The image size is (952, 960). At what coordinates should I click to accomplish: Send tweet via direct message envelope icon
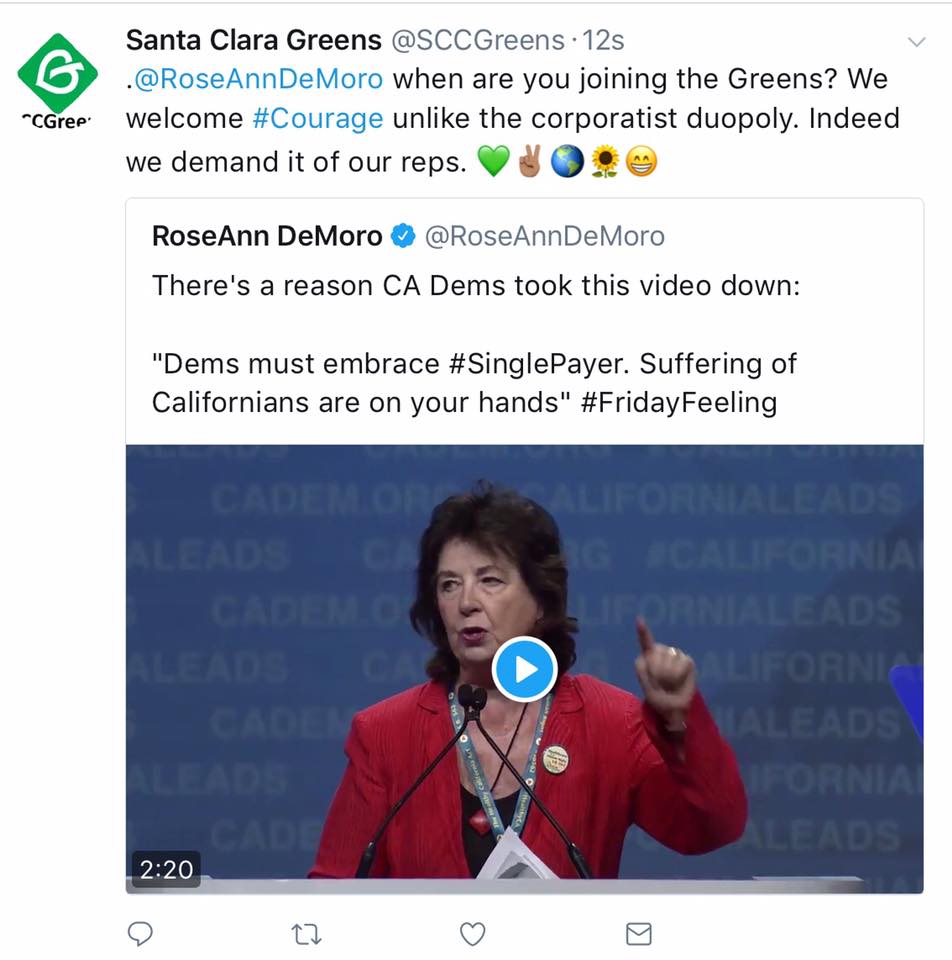pos(638,934)
